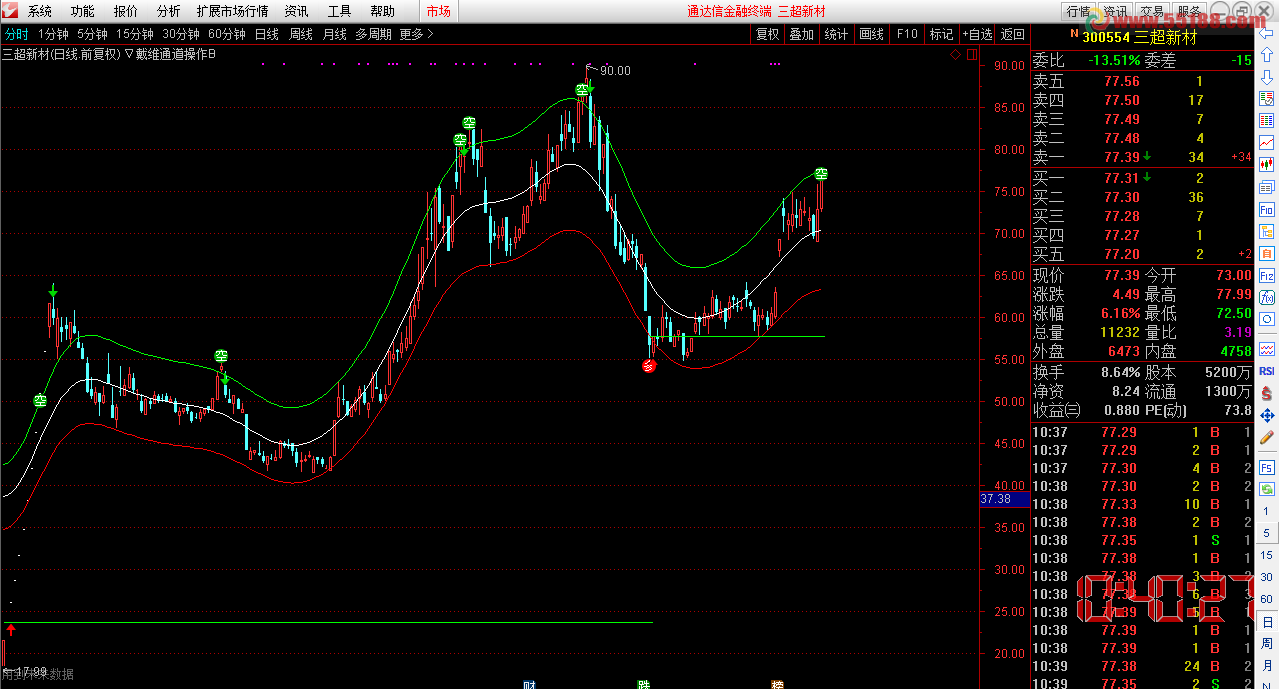This screenshot has height=689, width=1279.
Task: Click the red S icon in sidebar
Action: tap(1267, 393)
